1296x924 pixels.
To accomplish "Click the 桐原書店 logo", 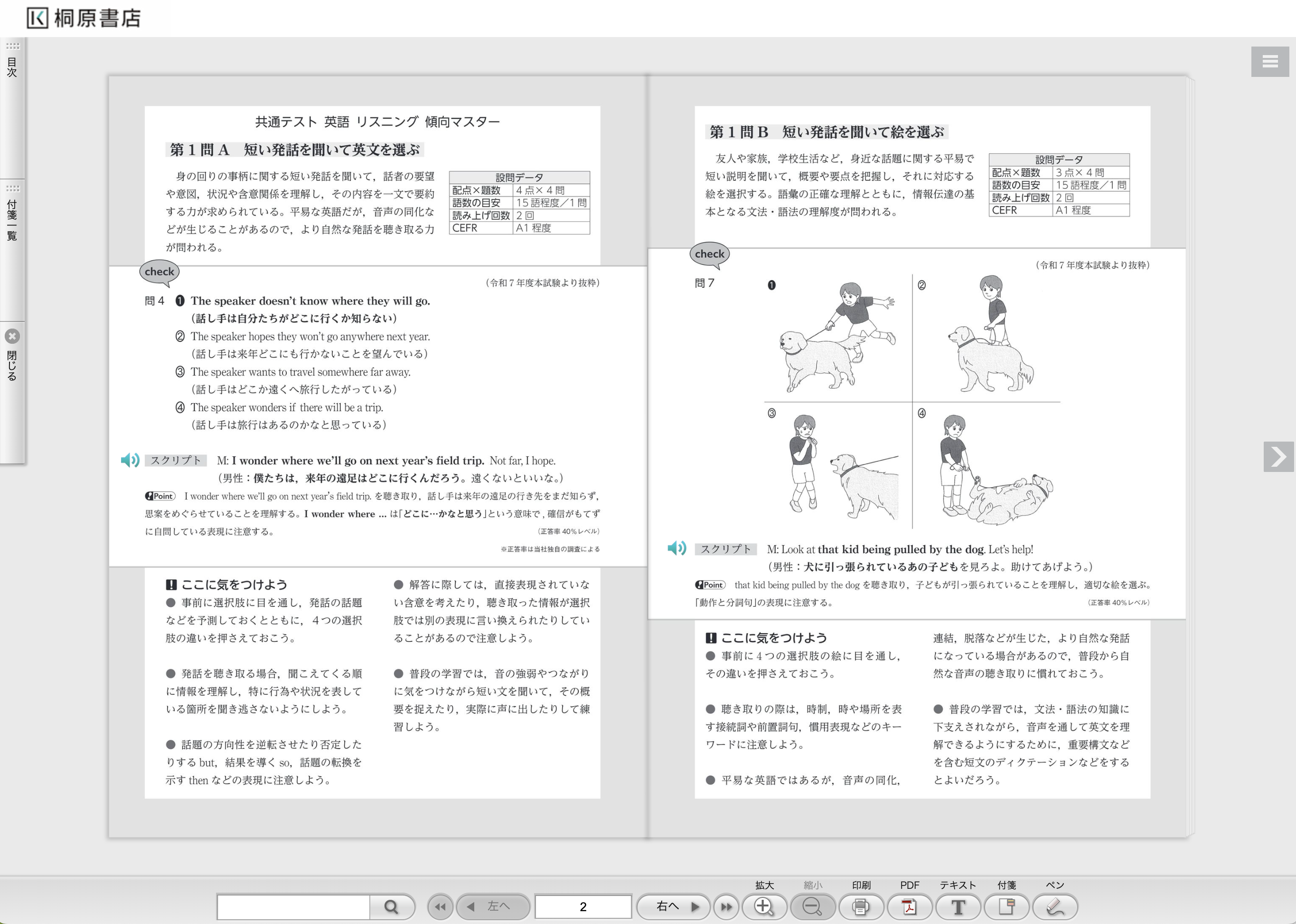I will [84, 18].
